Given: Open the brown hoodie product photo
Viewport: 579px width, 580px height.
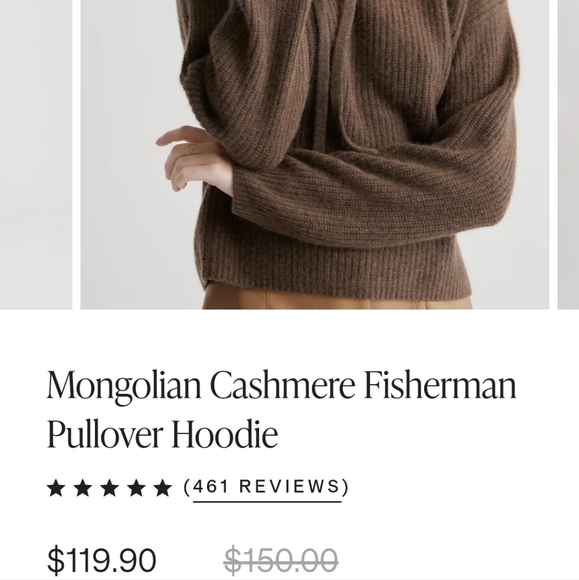Looking at the screenshot, I should [315, 154].
